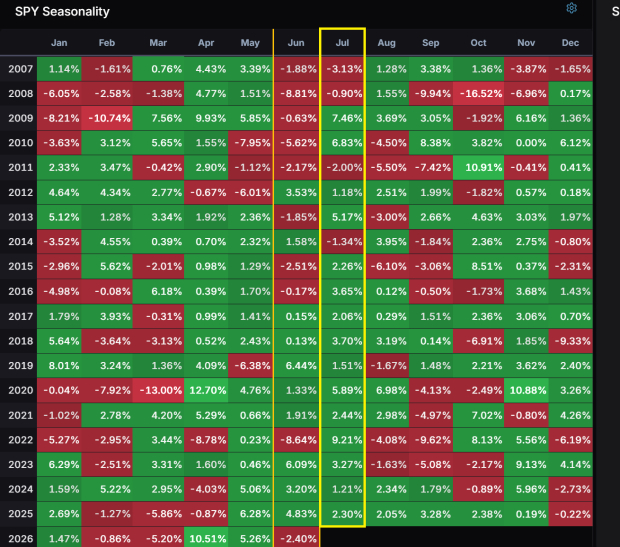Click the 8.51% cell for Oct 2015

(x=478, y=267)
